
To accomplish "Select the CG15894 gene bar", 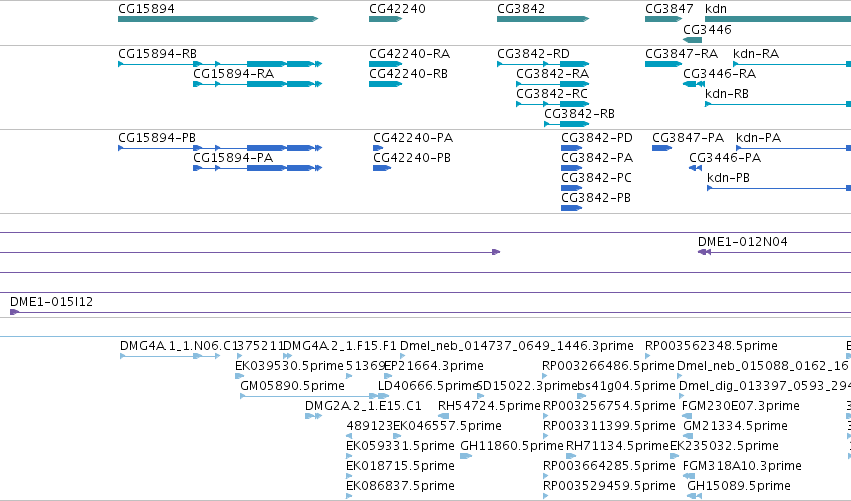I will click(218, 19).
